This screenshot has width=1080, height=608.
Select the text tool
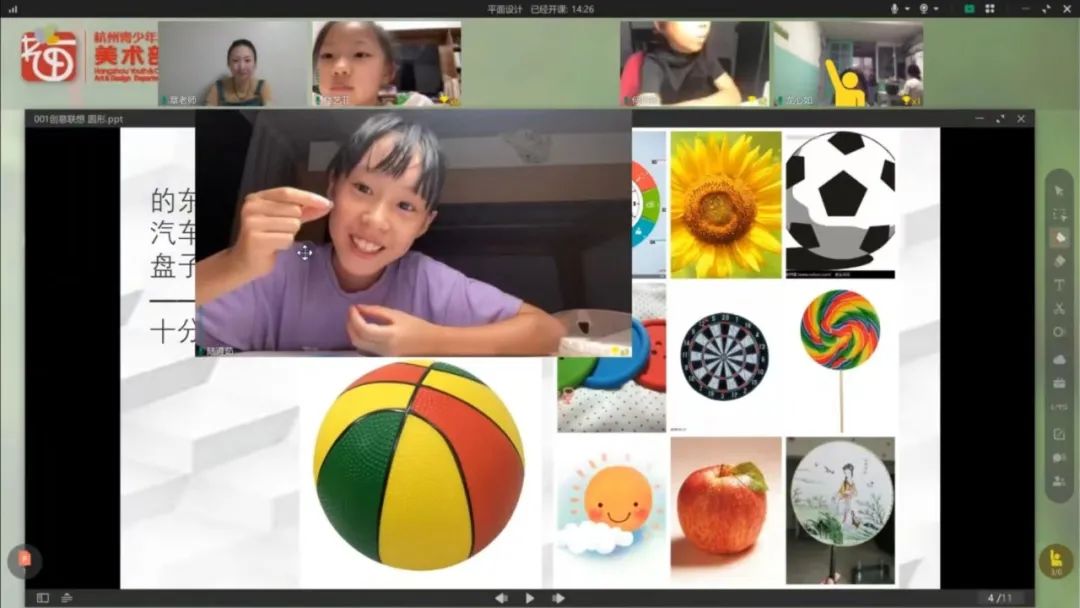click(1059, 285)
